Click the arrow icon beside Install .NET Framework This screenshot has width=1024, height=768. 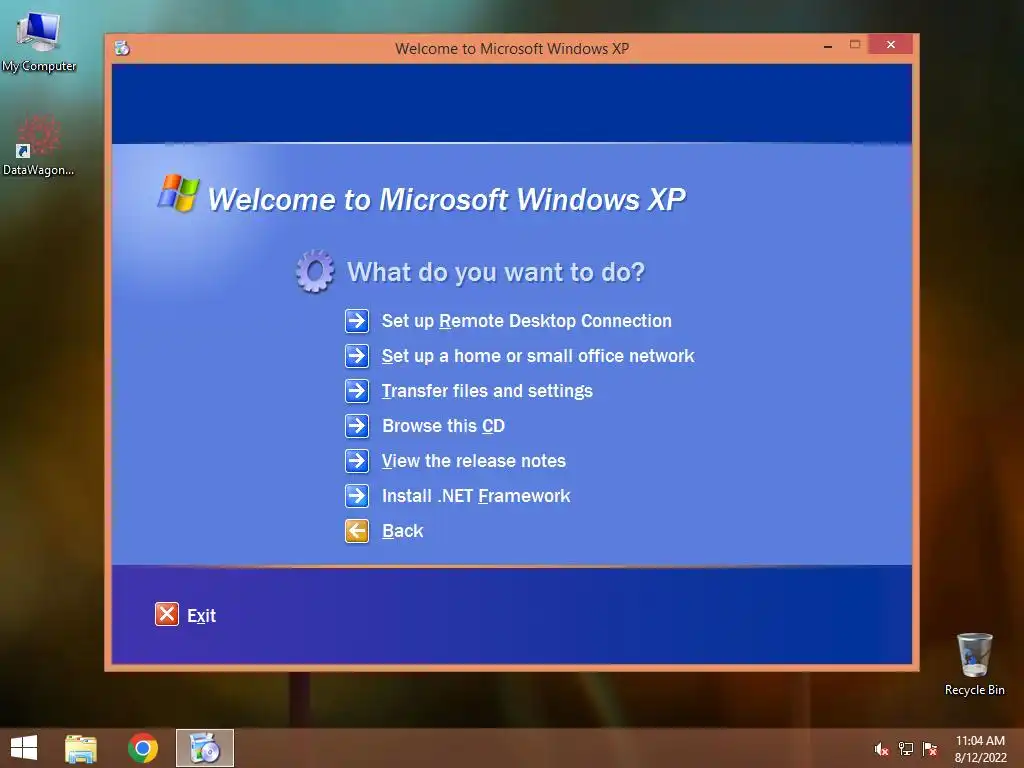click(357, 496)
